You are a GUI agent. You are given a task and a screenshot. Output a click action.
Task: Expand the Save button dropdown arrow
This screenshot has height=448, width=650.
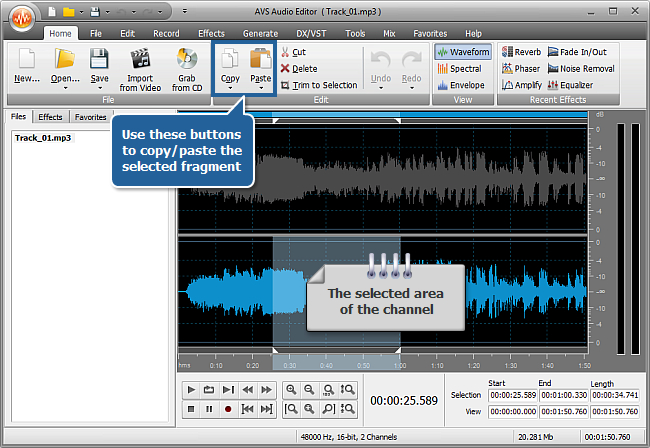[x=99, y=88]
